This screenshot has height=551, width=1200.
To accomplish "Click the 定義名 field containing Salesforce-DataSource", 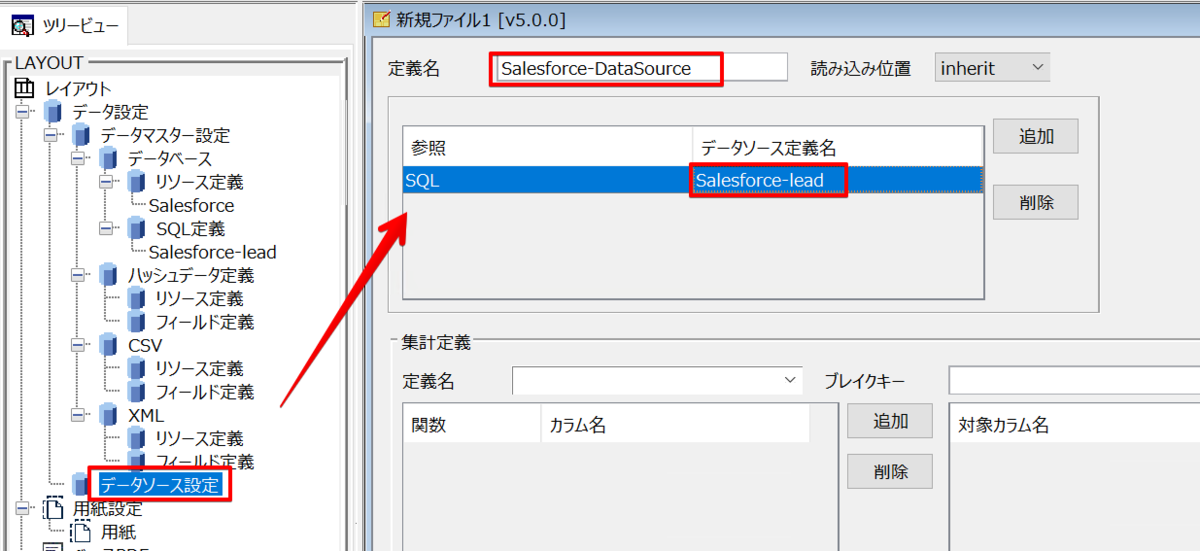I will pyautogui.click(x=641, y=68).
